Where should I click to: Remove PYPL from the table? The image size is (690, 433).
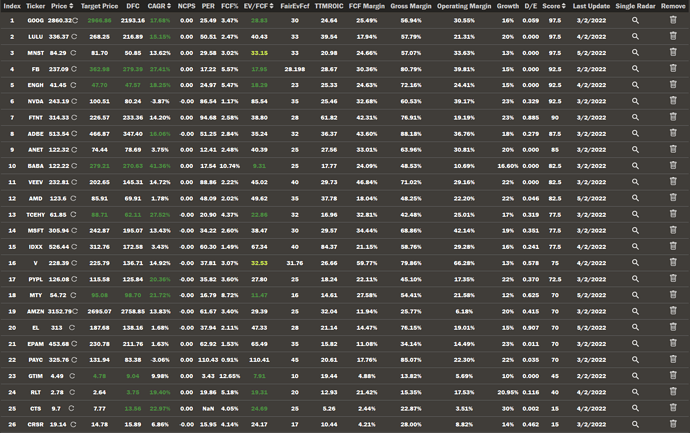coord(673,279)
